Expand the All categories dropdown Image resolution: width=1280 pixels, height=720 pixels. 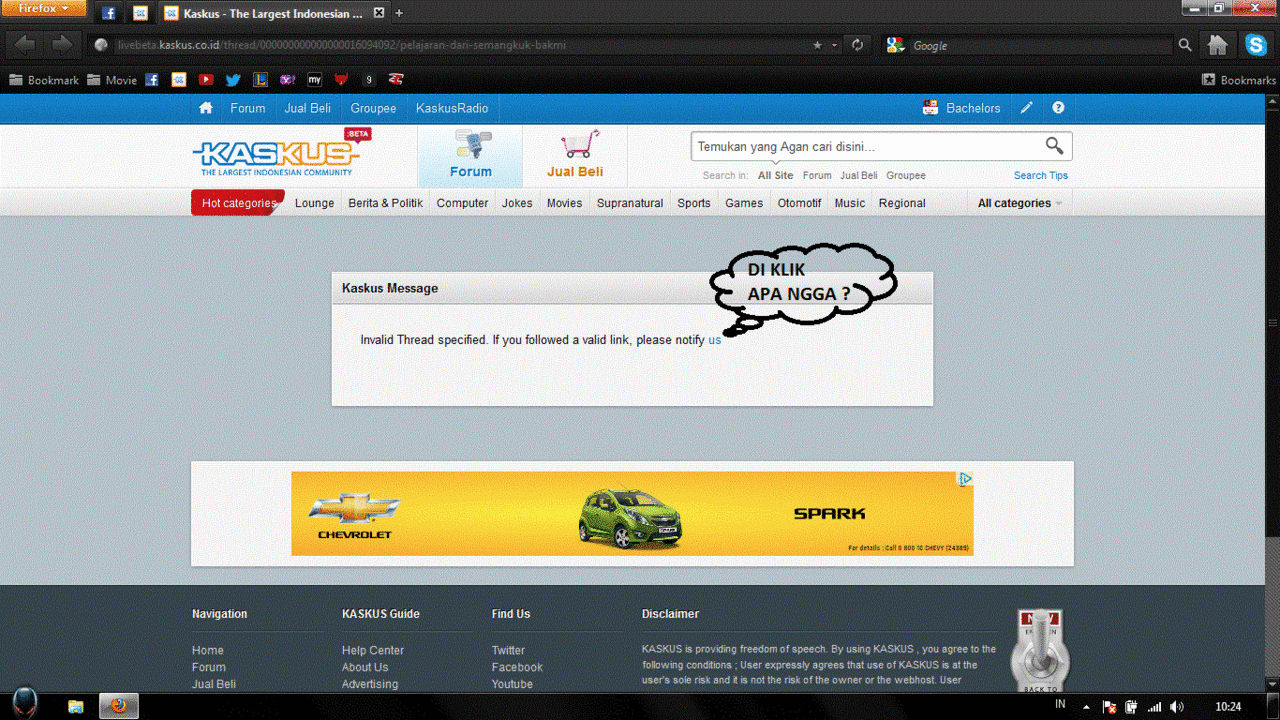coord(1019,203)
